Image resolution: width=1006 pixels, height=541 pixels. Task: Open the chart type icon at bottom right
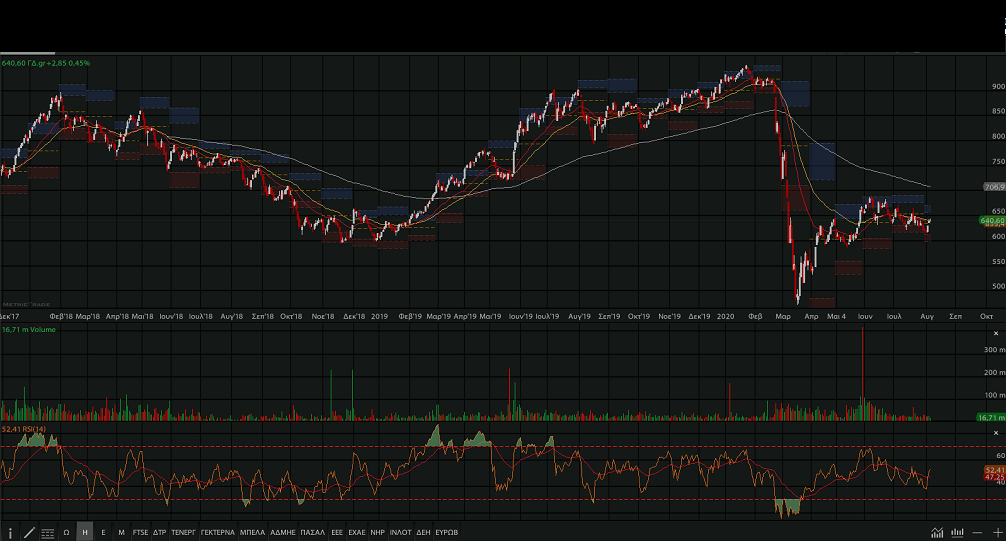937,532
